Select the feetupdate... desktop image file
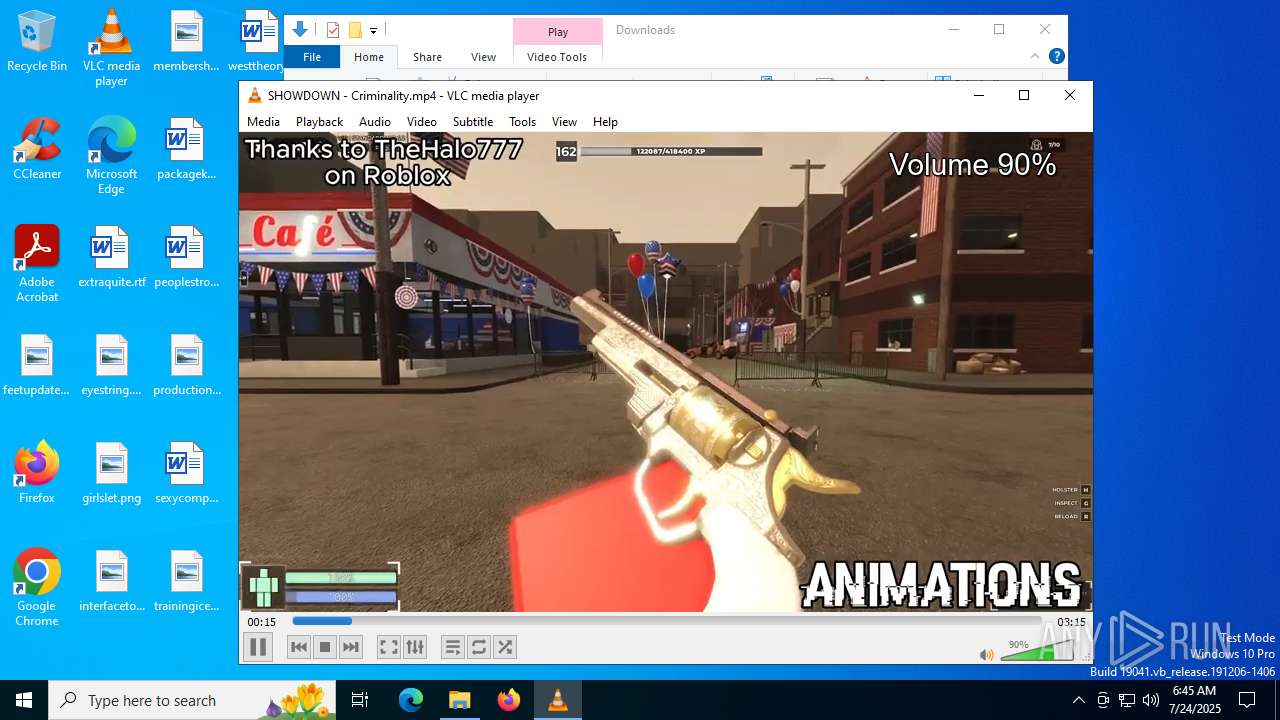This screenshot has height=720, width=1280. 37,365
